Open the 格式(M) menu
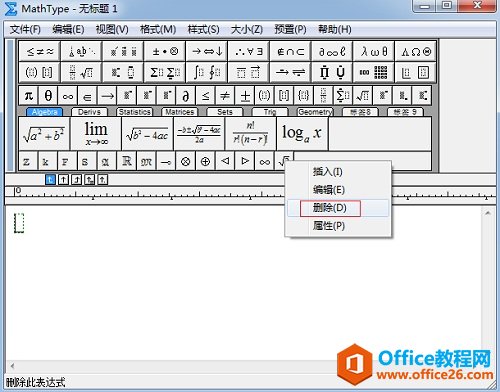The width and height of the screenshot is (500, 392). click(x=158, y=30)
